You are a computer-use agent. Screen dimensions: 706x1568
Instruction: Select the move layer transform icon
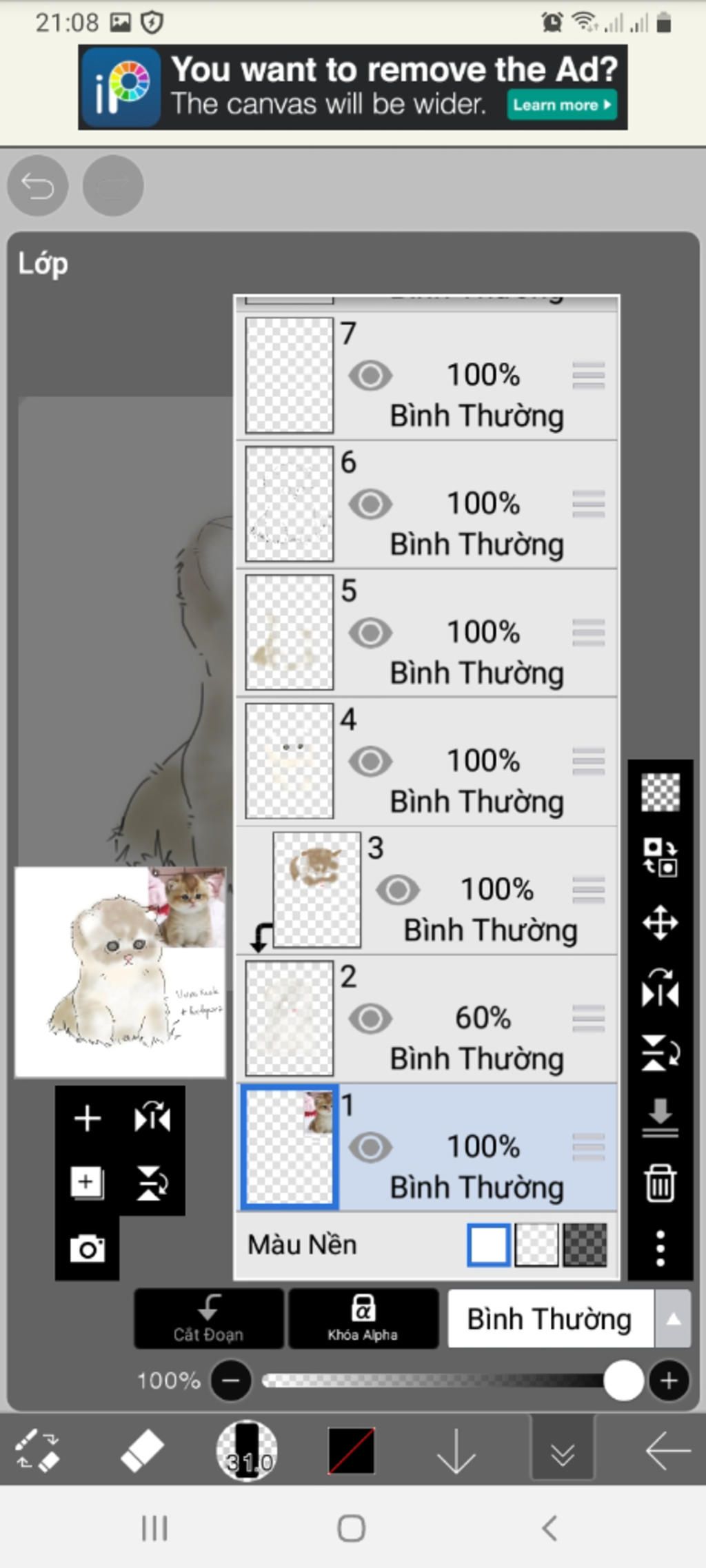click(660, 922)
